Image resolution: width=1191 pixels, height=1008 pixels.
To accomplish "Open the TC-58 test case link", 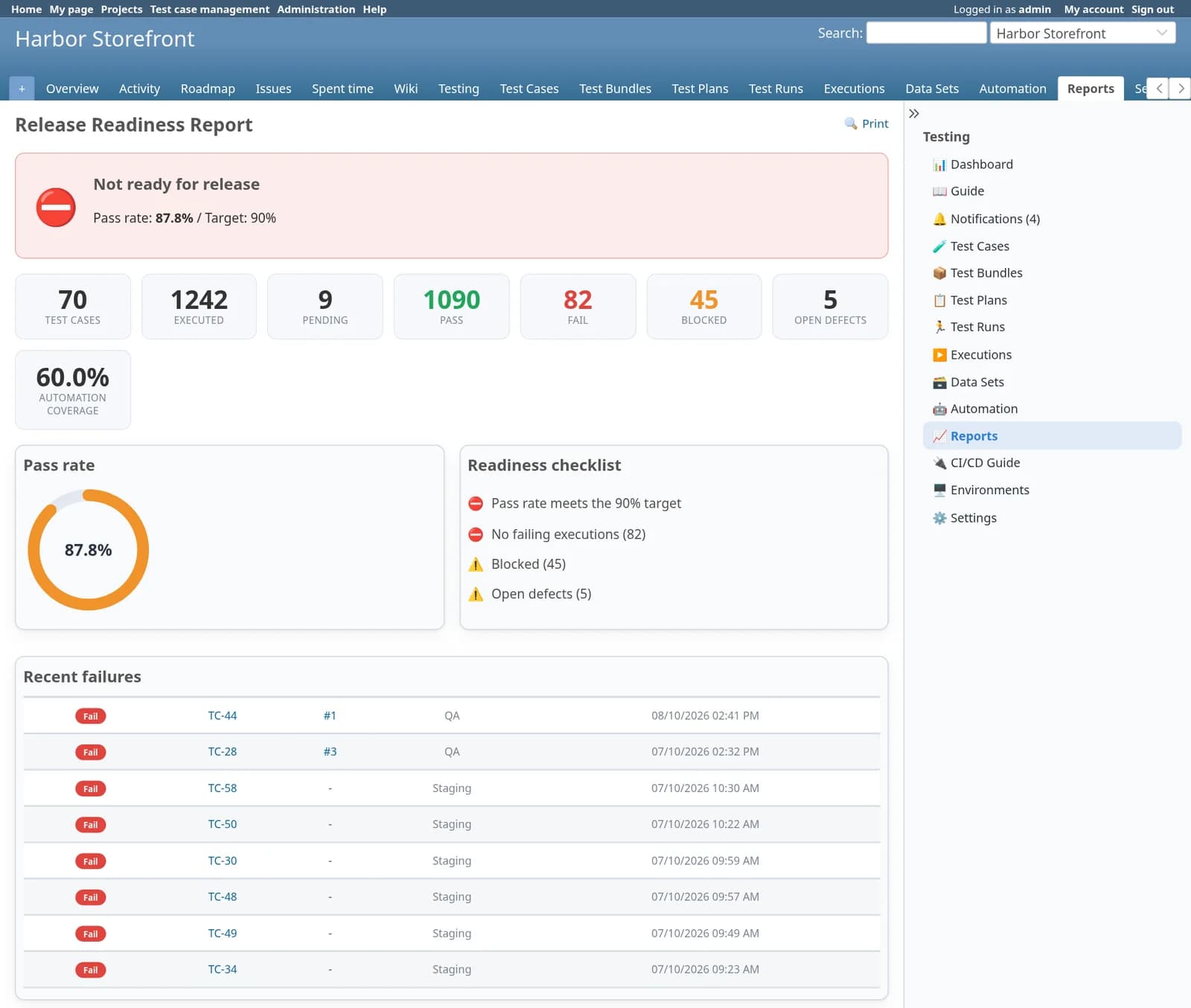I will tap(222, 788).
